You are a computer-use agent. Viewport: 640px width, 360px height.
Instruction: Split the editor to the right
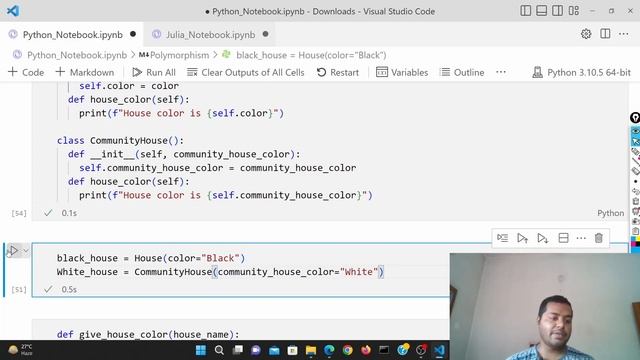click(x=605, y=34)
